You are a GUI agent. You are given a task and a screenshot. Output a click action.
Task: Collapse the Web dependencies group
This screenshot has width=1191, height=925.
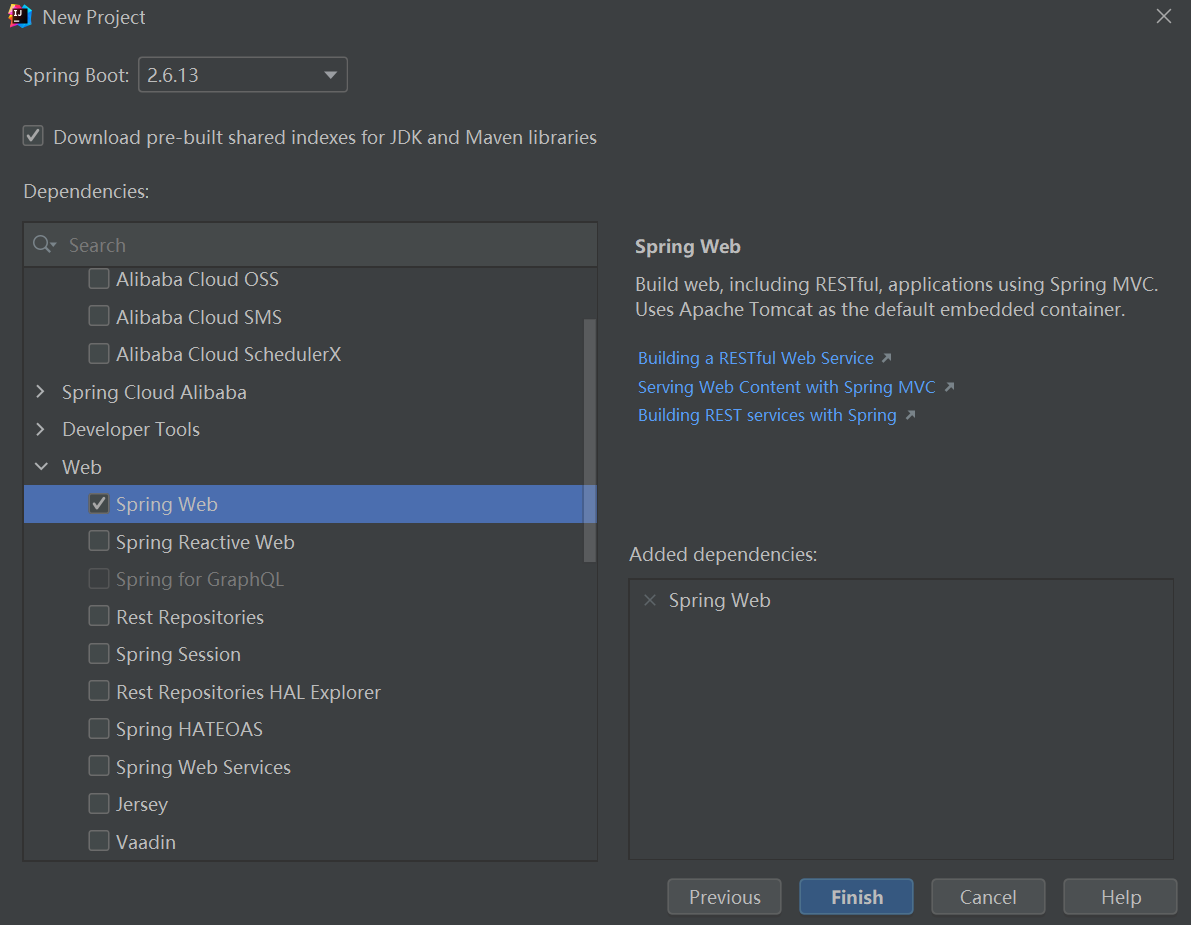(41, 466)
